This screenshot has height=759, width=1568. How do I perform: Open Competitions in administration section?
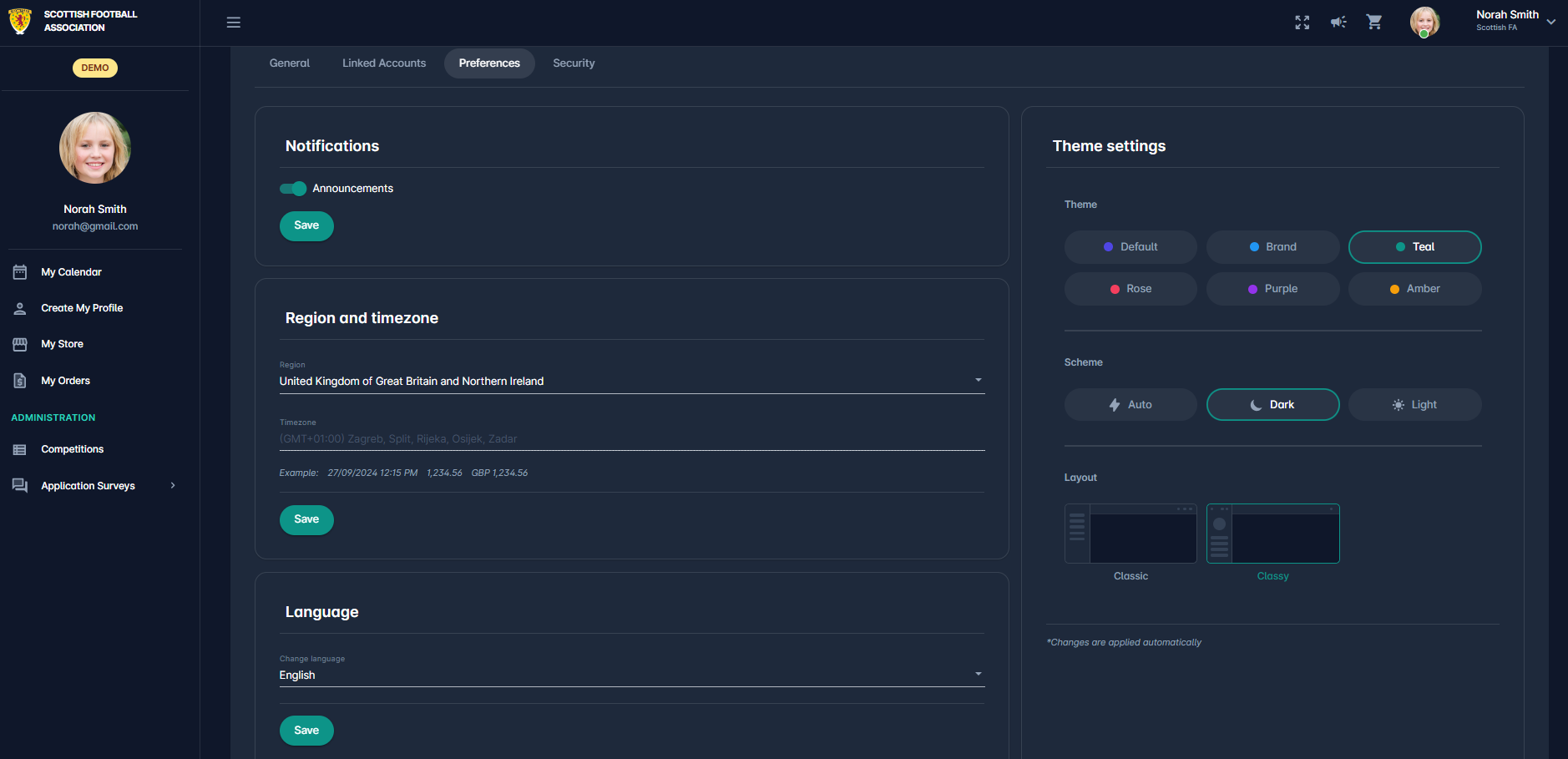point(72,449)
